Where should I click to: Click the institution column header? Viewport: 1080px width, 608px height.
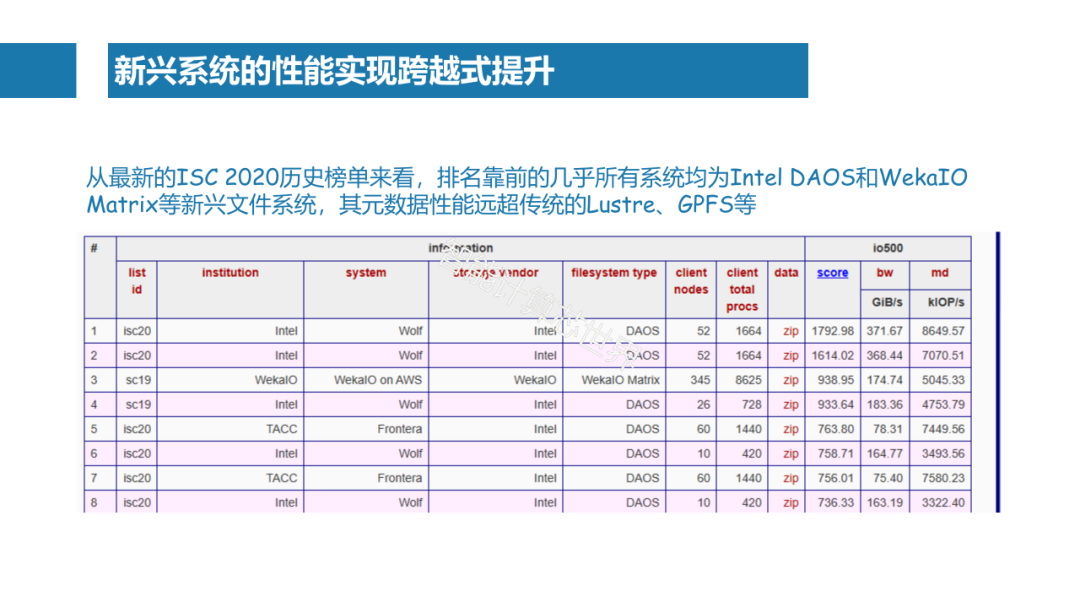(230, 273)
